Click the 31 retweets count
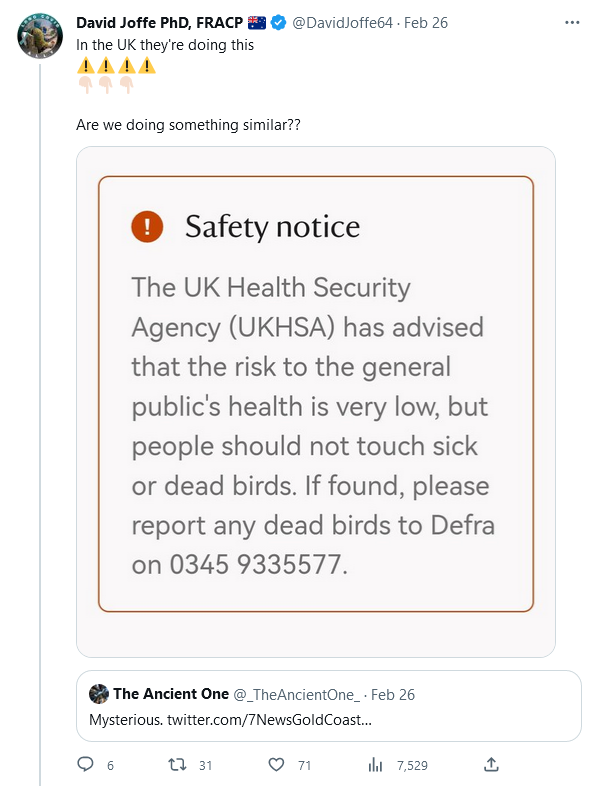The image size is (598, 786). tap(206, 765)
